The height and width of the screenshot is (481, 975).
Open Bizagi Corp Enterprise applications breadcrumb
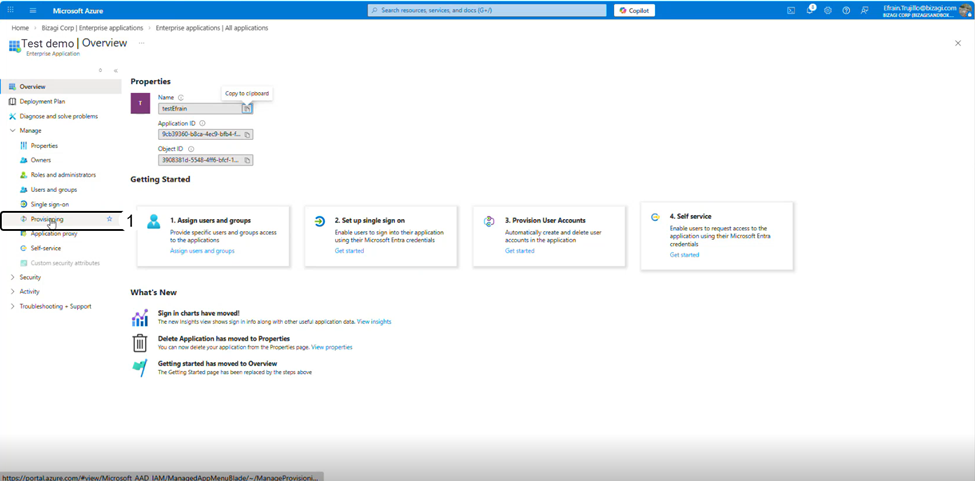pyautogui.click(x=90, y=28)
